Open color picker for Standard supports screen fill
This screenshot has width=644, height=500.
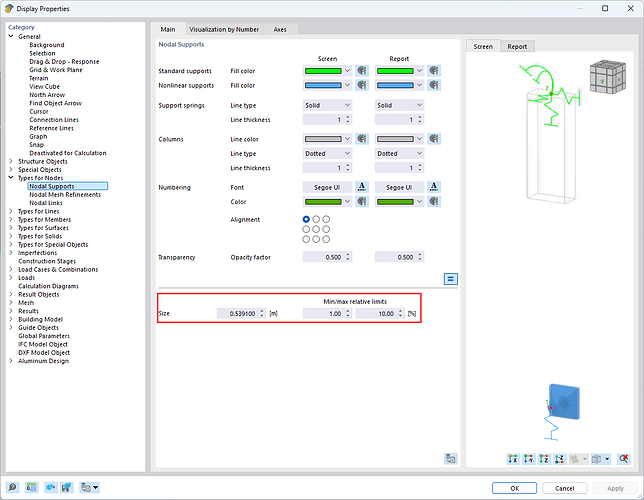click(361, 71)
